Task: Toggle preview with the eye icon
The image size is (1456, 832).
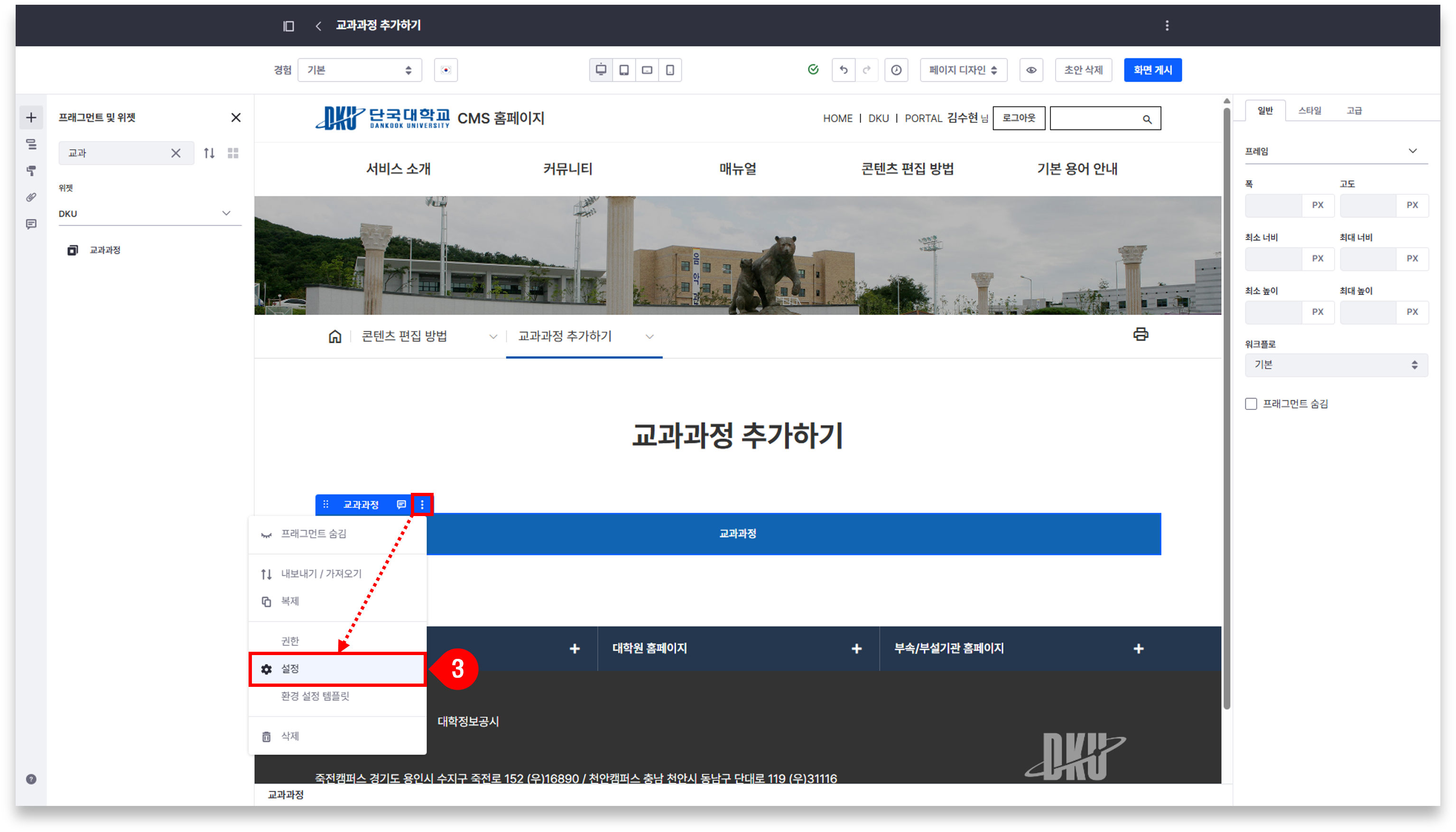Action: click(1031, 70)
